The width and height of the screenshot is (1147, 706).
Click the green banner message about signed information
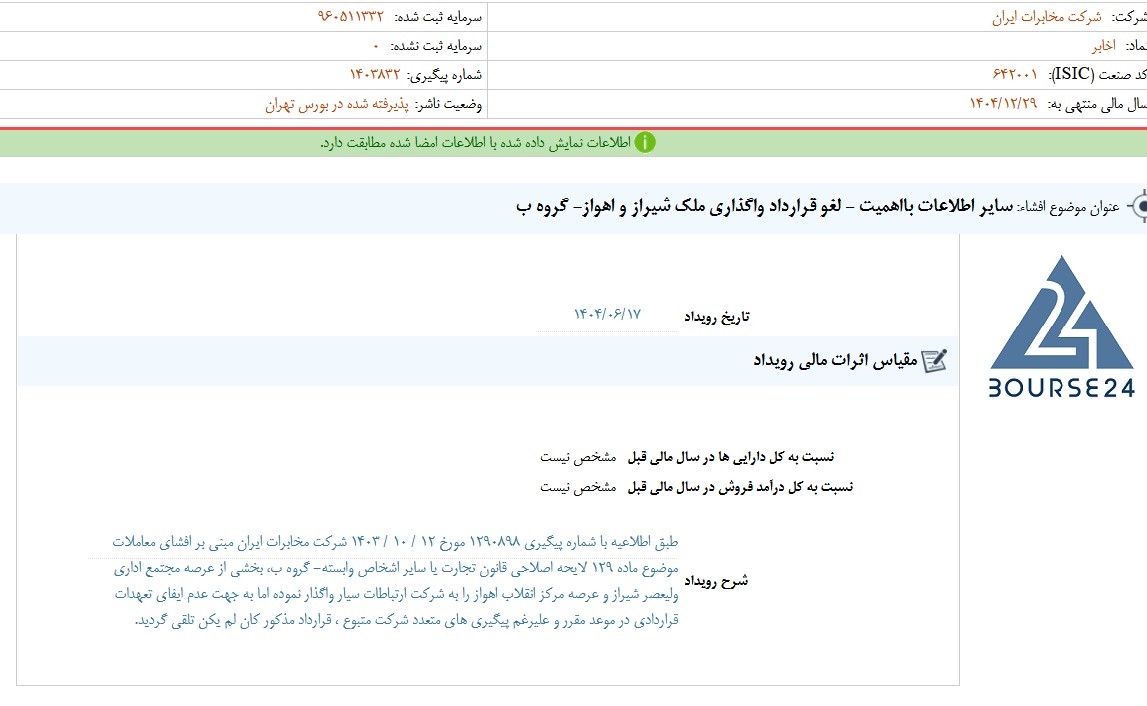[475, 143]
